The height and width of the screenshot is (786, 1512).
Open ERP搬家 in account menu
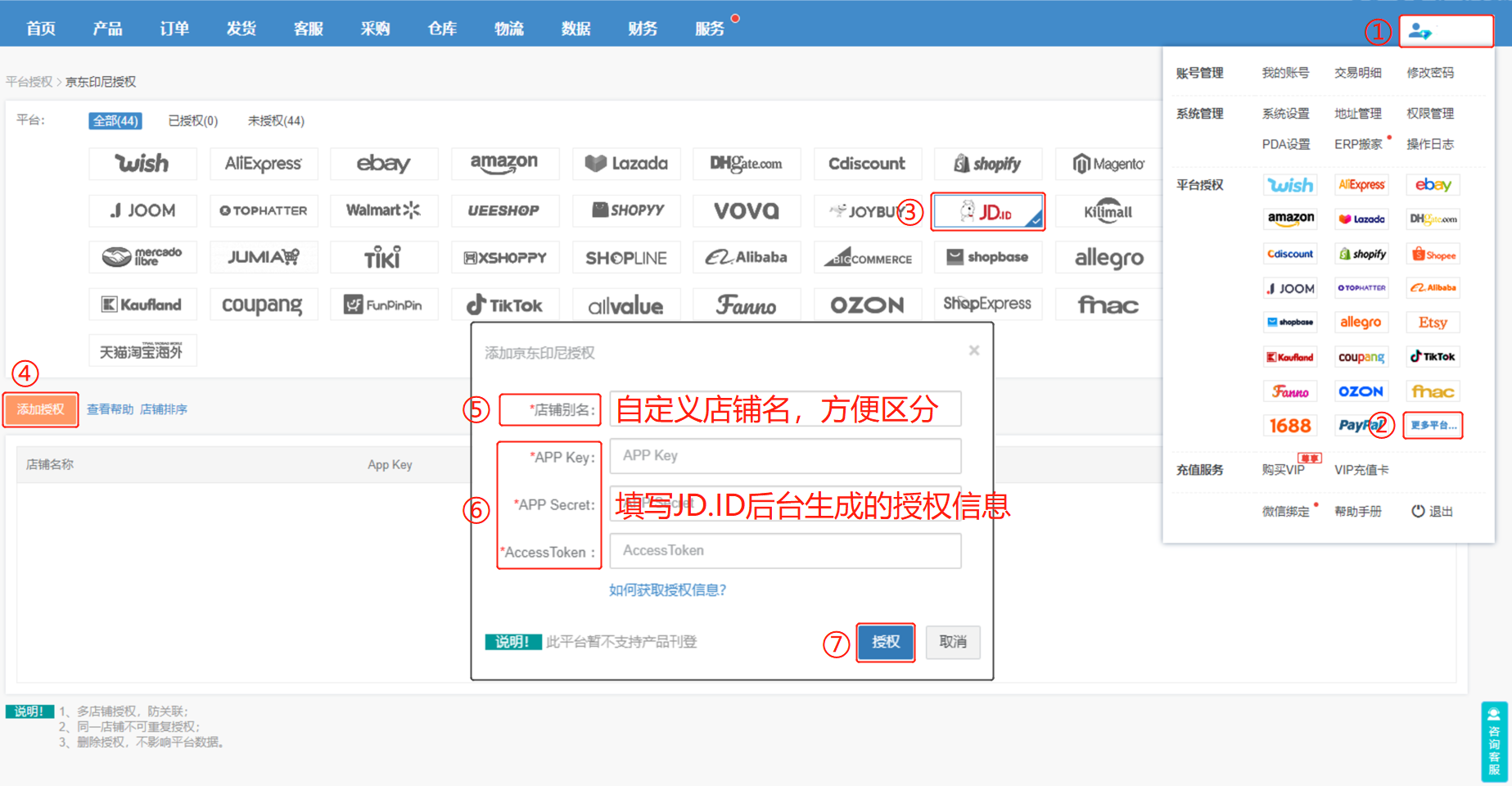tap(1358, 144)
